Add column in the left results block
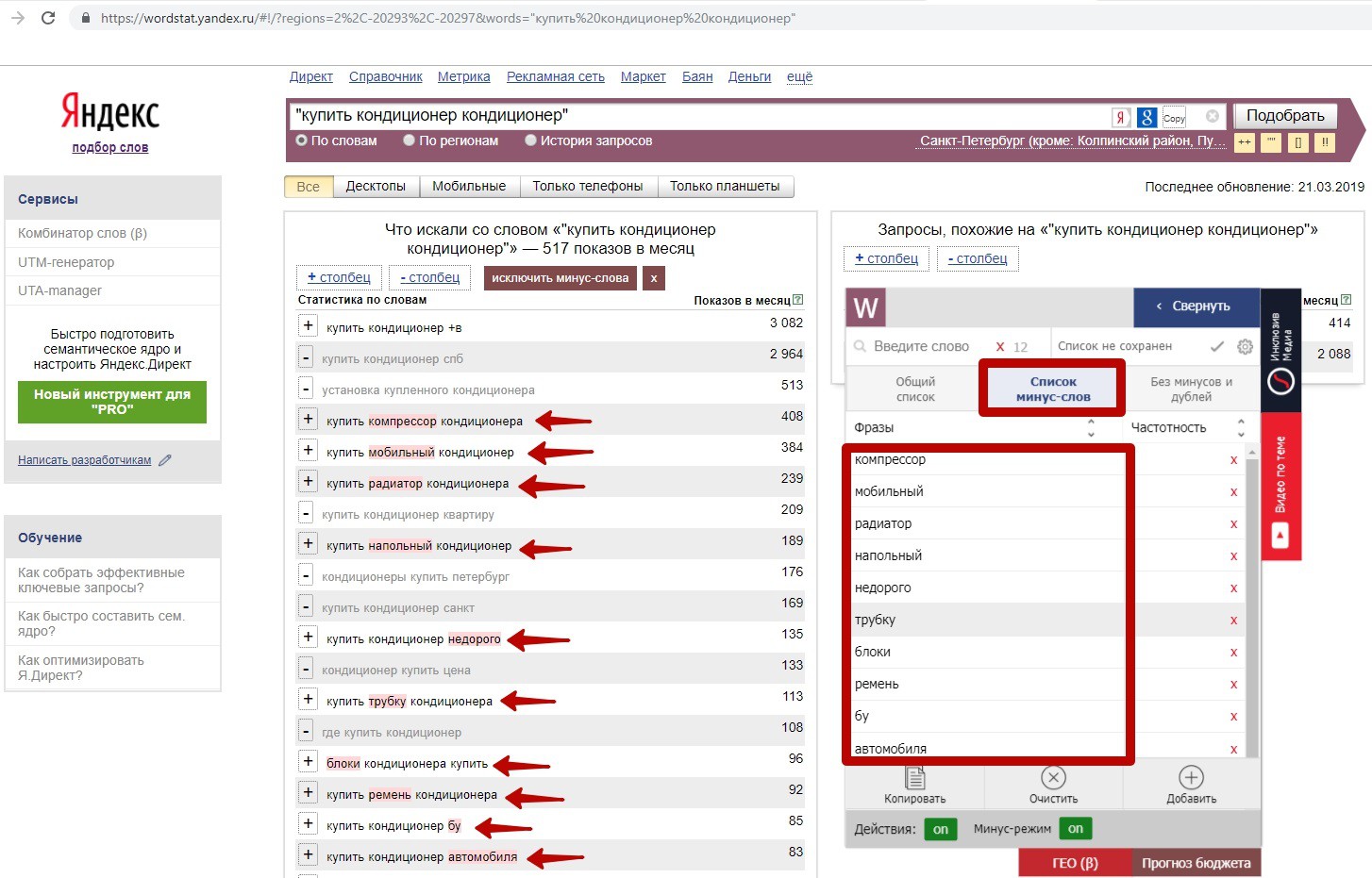This screenshot has height=878, width=1372. click(339, 277)
